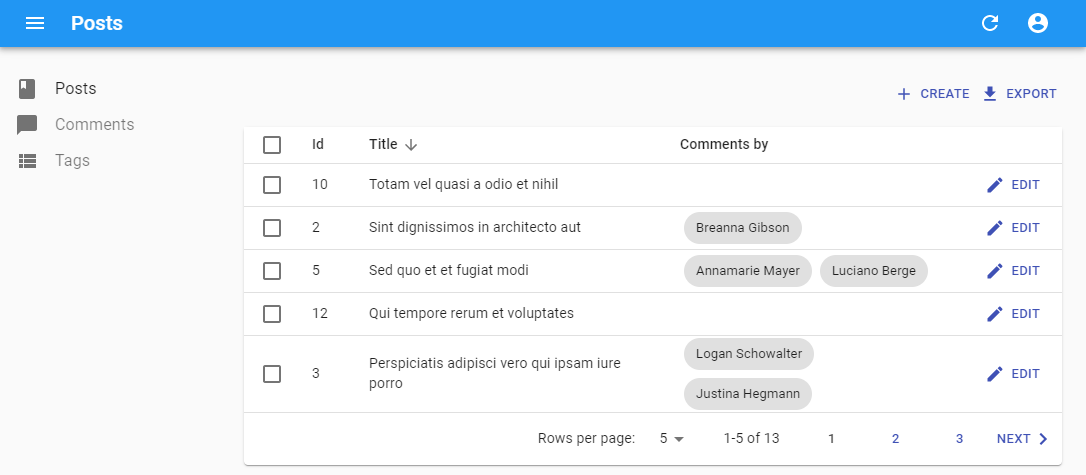Toggle the select-all checkbox in table header
This screenshot has width=1086, height=475.
click(x=272, y=145)
